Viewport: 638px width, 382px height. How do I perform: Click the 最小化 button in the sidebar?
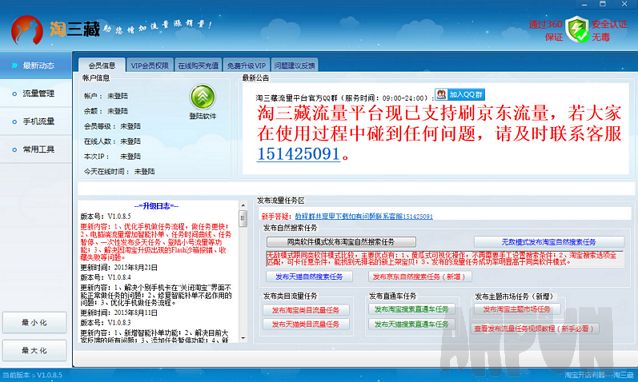coord(35,322)
